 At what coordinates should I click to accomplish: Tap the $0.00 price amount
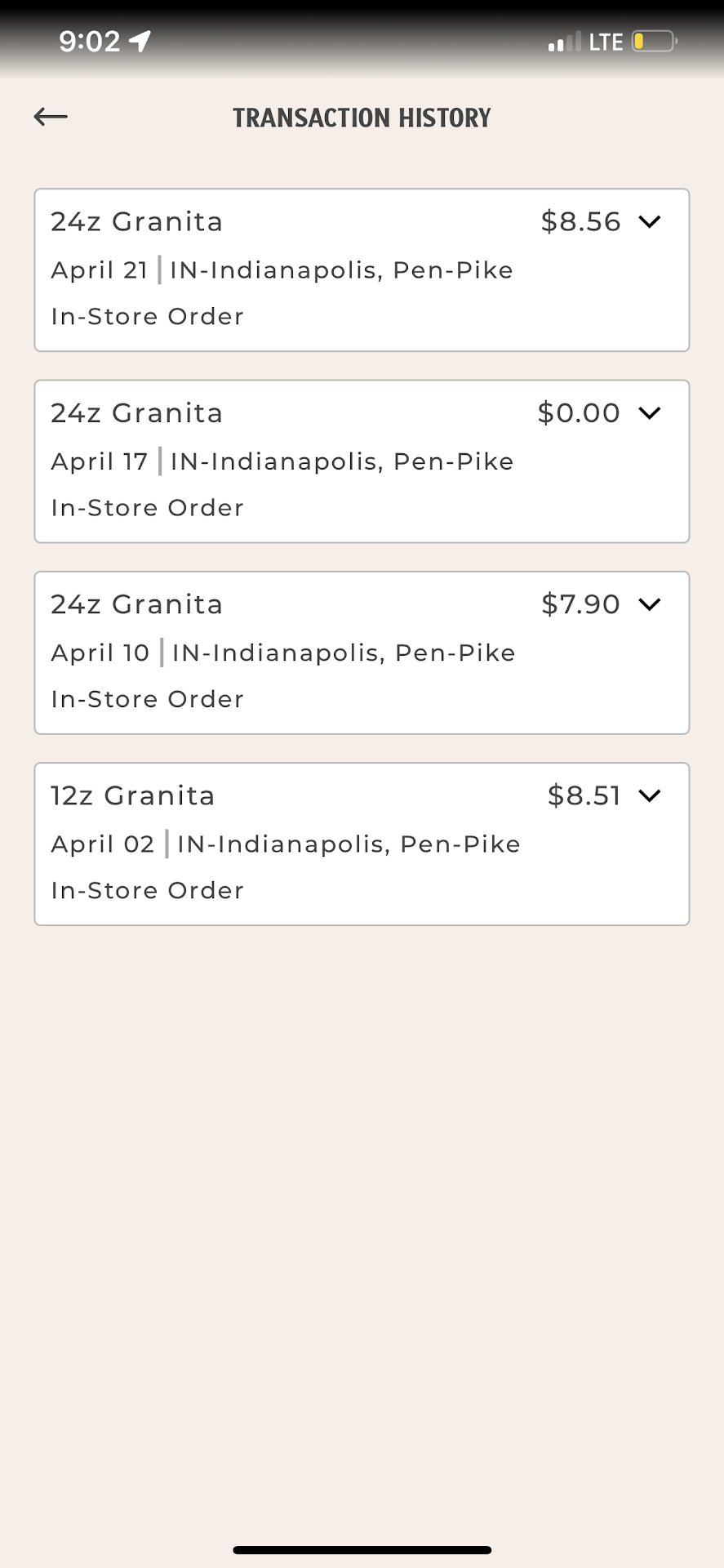(579, 412)
